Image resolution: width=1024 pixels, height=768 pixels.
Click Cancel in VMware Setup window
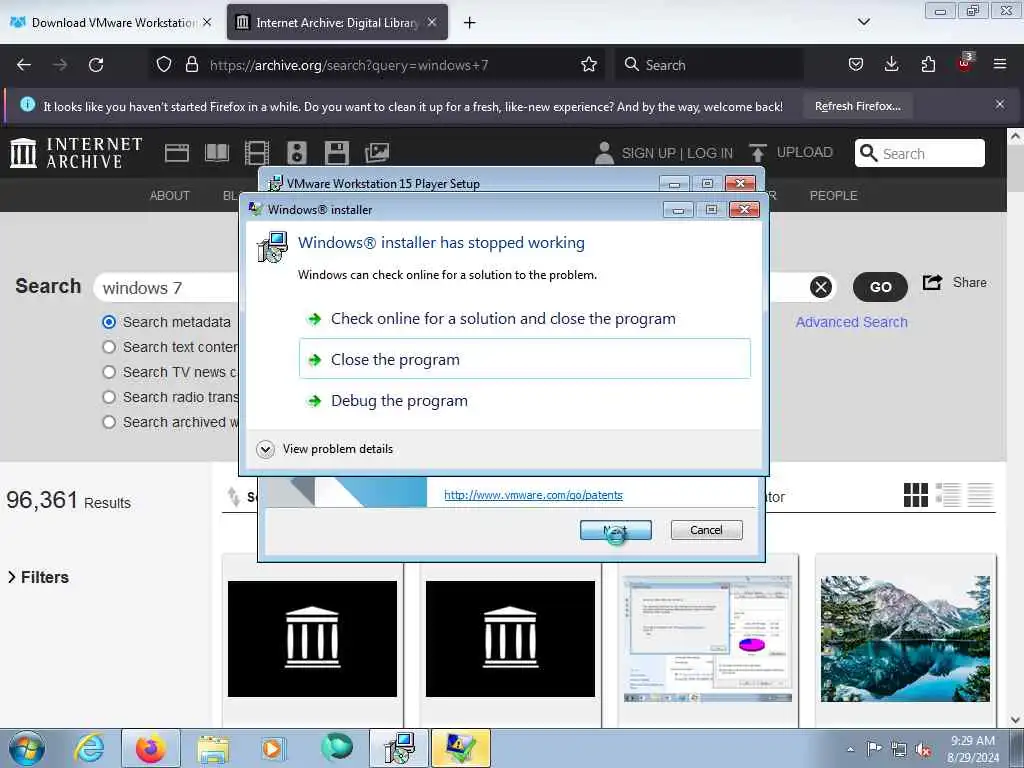point(706,530)
